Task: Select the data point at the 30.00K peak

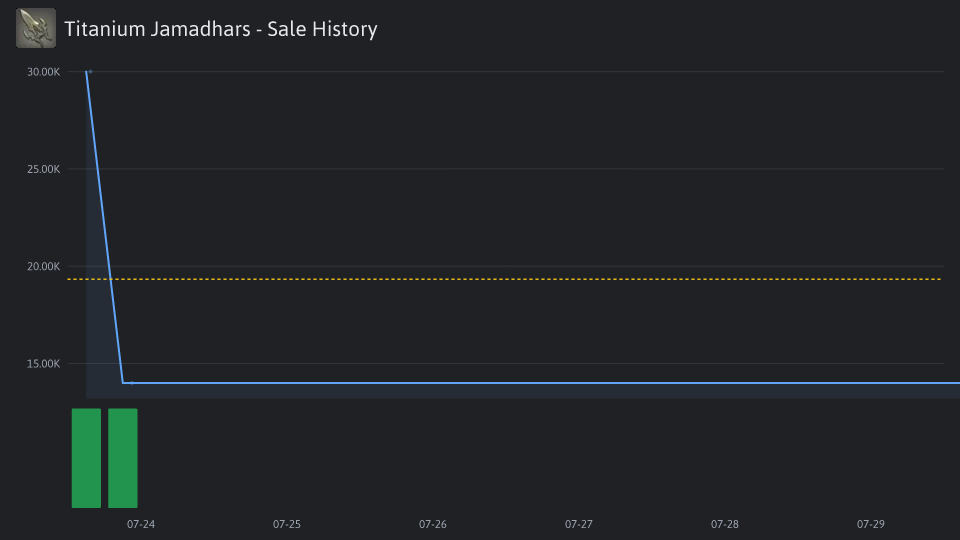Action: (x=90, y=72)
